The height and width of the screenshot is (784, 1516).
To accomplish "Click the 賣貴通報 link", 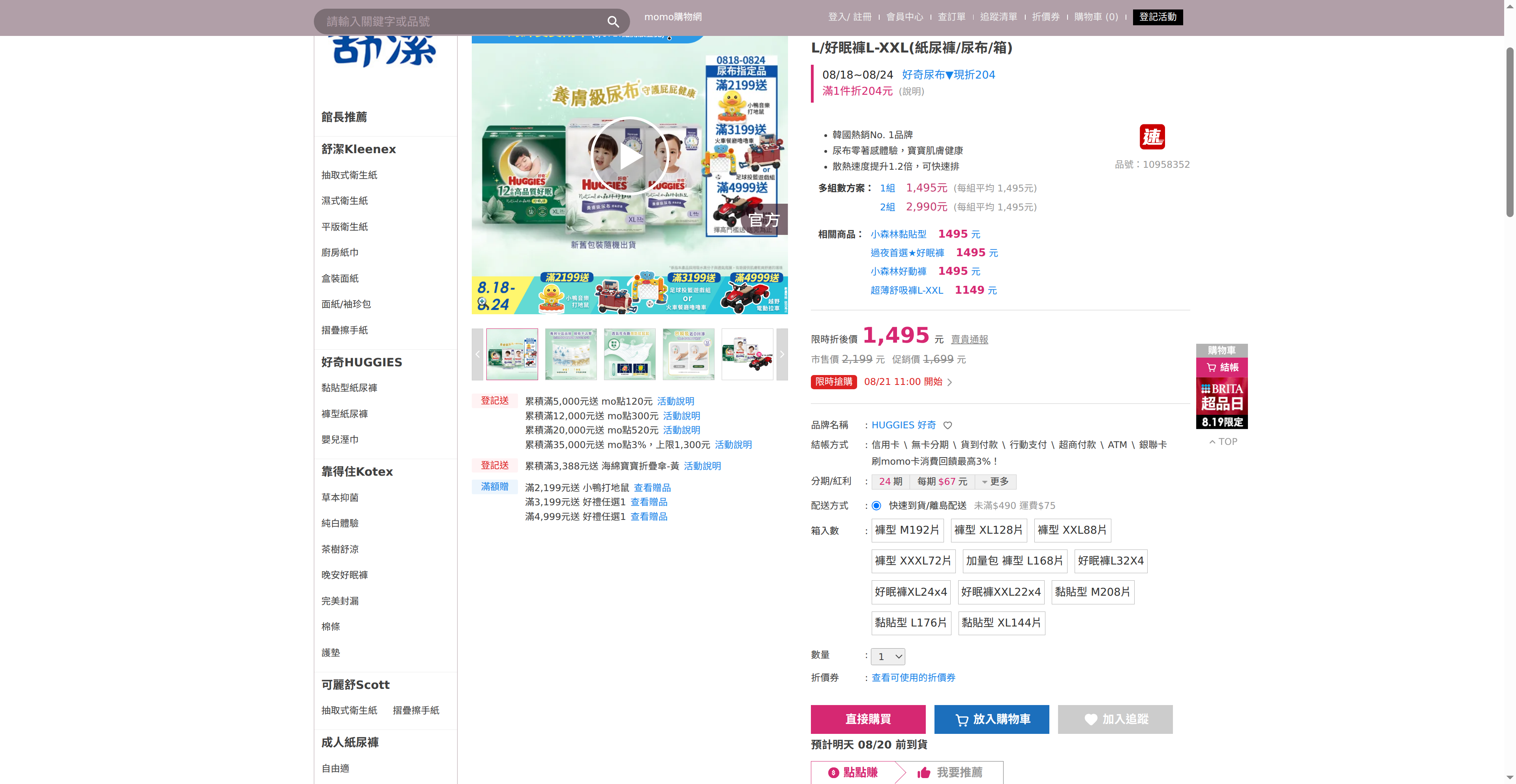I will pyautogui.click(x=969, y=339).
